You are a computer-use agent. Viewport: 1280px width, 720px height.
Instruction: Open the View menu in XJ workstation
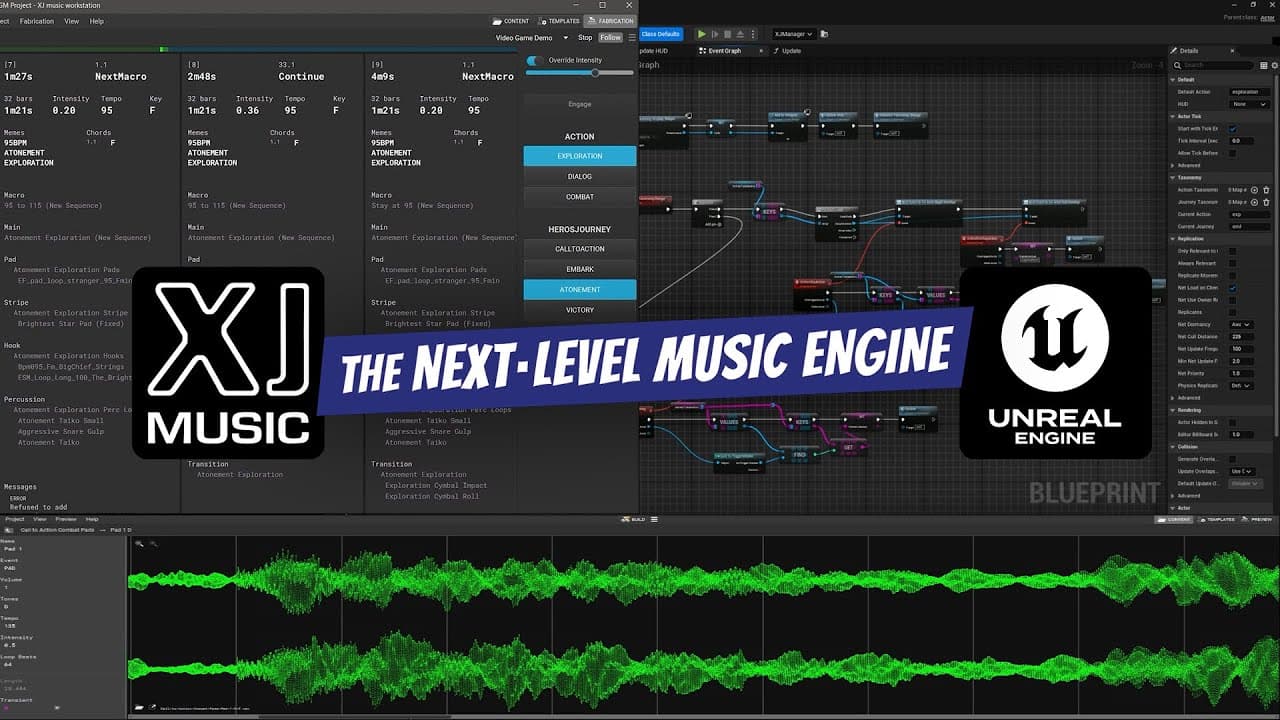click(72, 21)
